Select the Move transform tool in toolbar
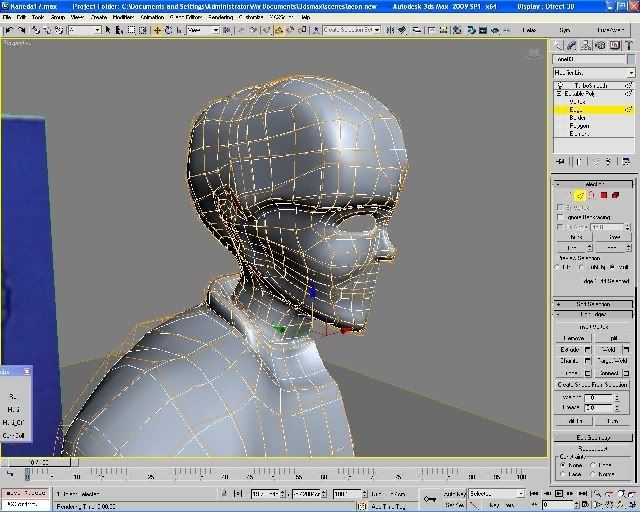 coord(156,30)
